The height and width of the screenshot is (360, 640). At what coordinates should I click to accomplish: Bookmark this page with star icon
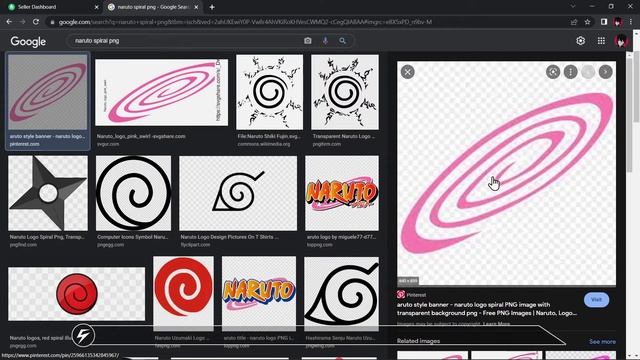point(587,22)
